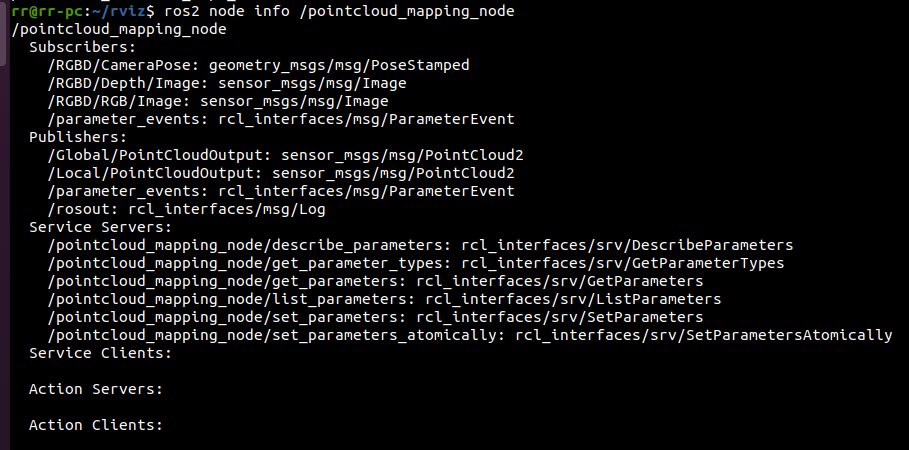909x450 pixels.
Task: Click the describe_parameters service line
Action: [x=420, y=245]
